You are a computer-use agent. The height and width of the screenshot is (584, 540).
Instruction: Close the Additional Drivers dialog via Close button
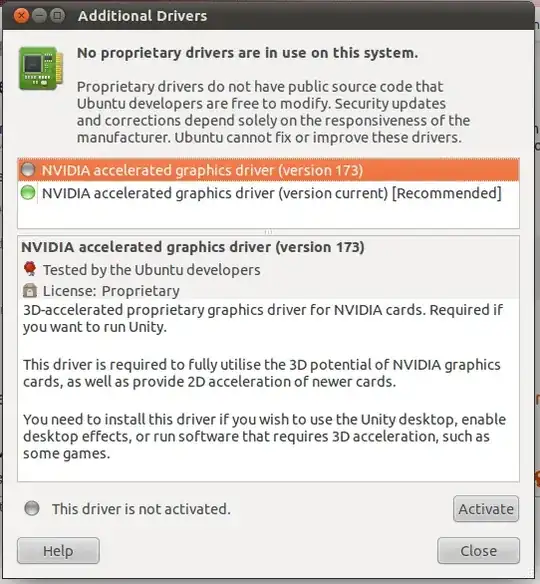[478, 550]
